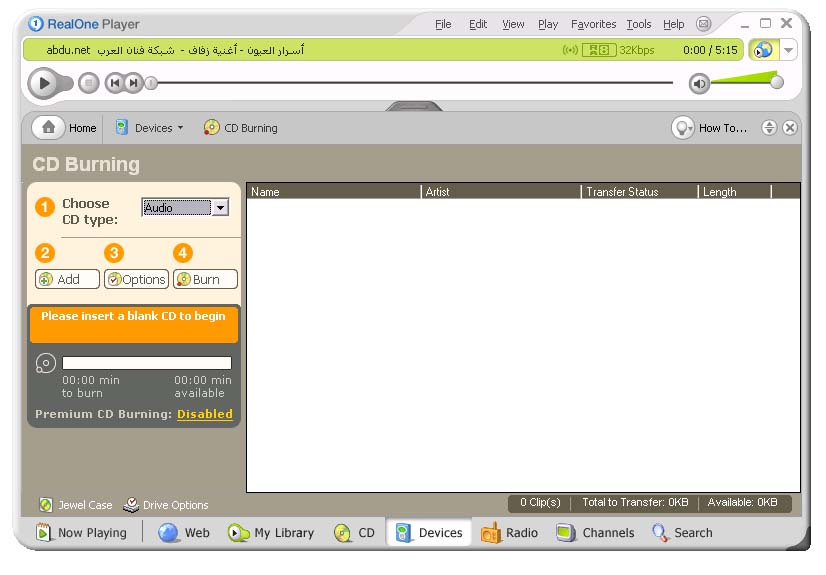Click the playback seek bar knob

pyautogui.click(x=151, y=83)
